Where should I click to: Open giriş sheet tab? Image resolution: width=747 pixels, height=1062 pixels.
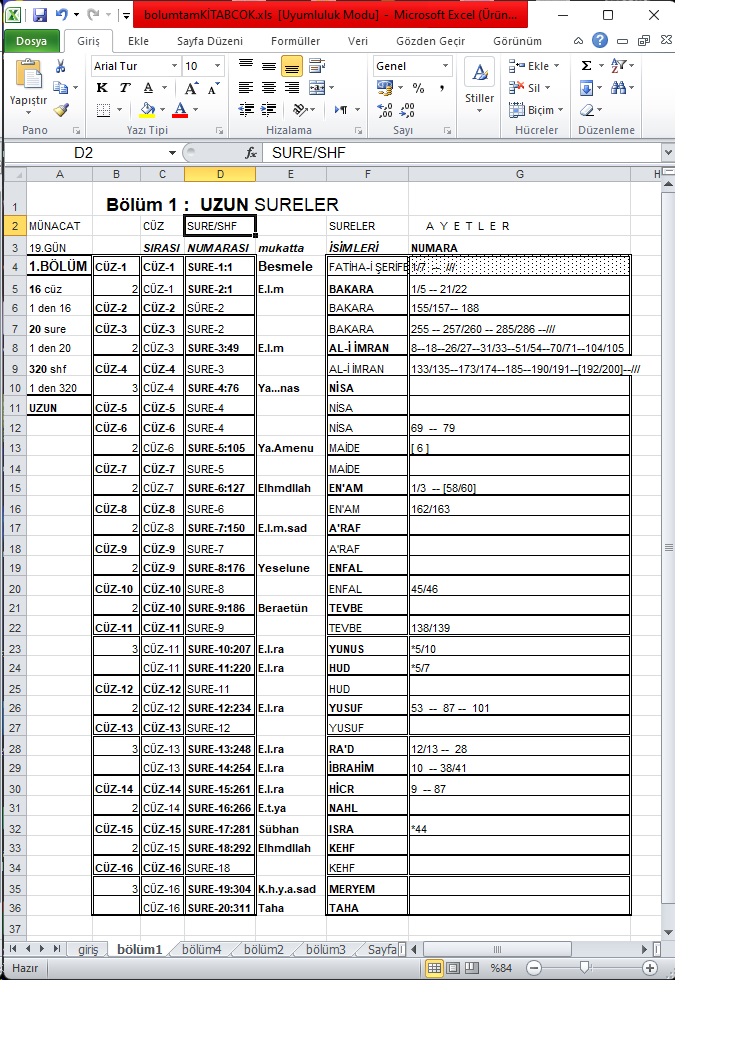coord(88,950)
